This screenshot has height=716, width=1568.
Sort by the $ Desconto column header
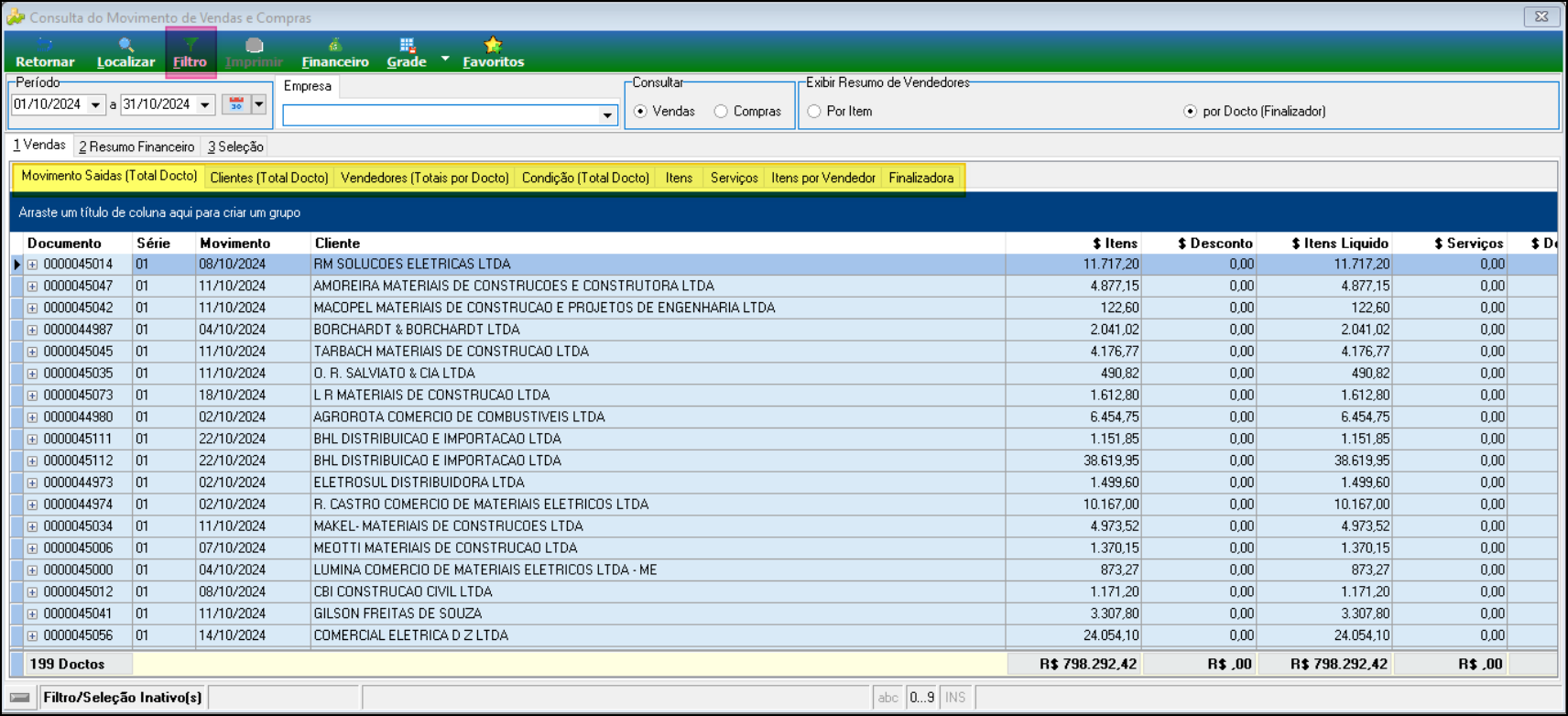click(x=1200, y=243)
